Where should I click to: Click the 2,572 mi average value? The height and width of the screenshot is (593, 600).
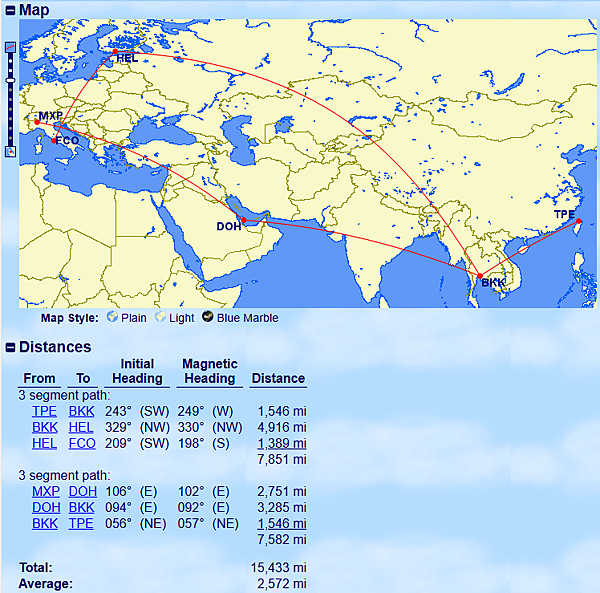[282, 584]
